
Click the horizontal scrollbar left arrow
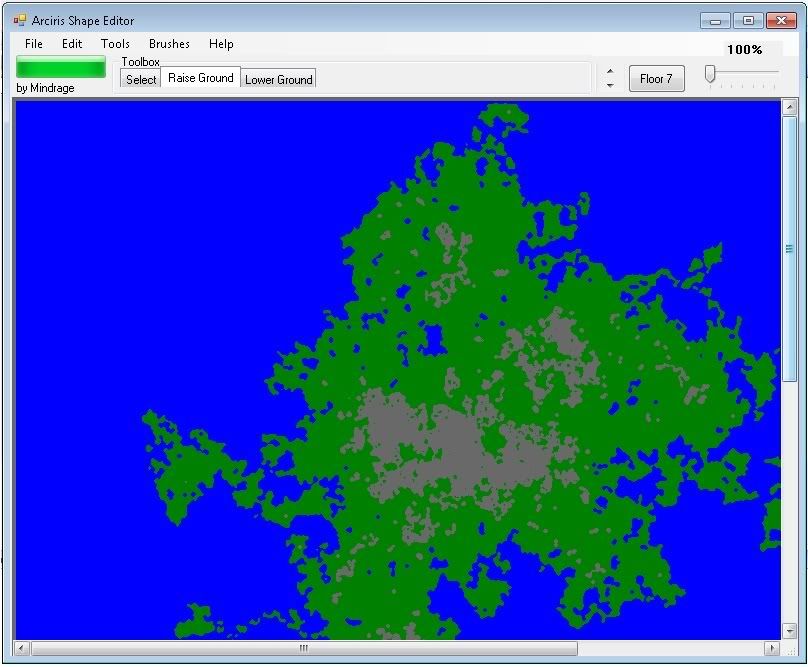(x=21, y=648)
